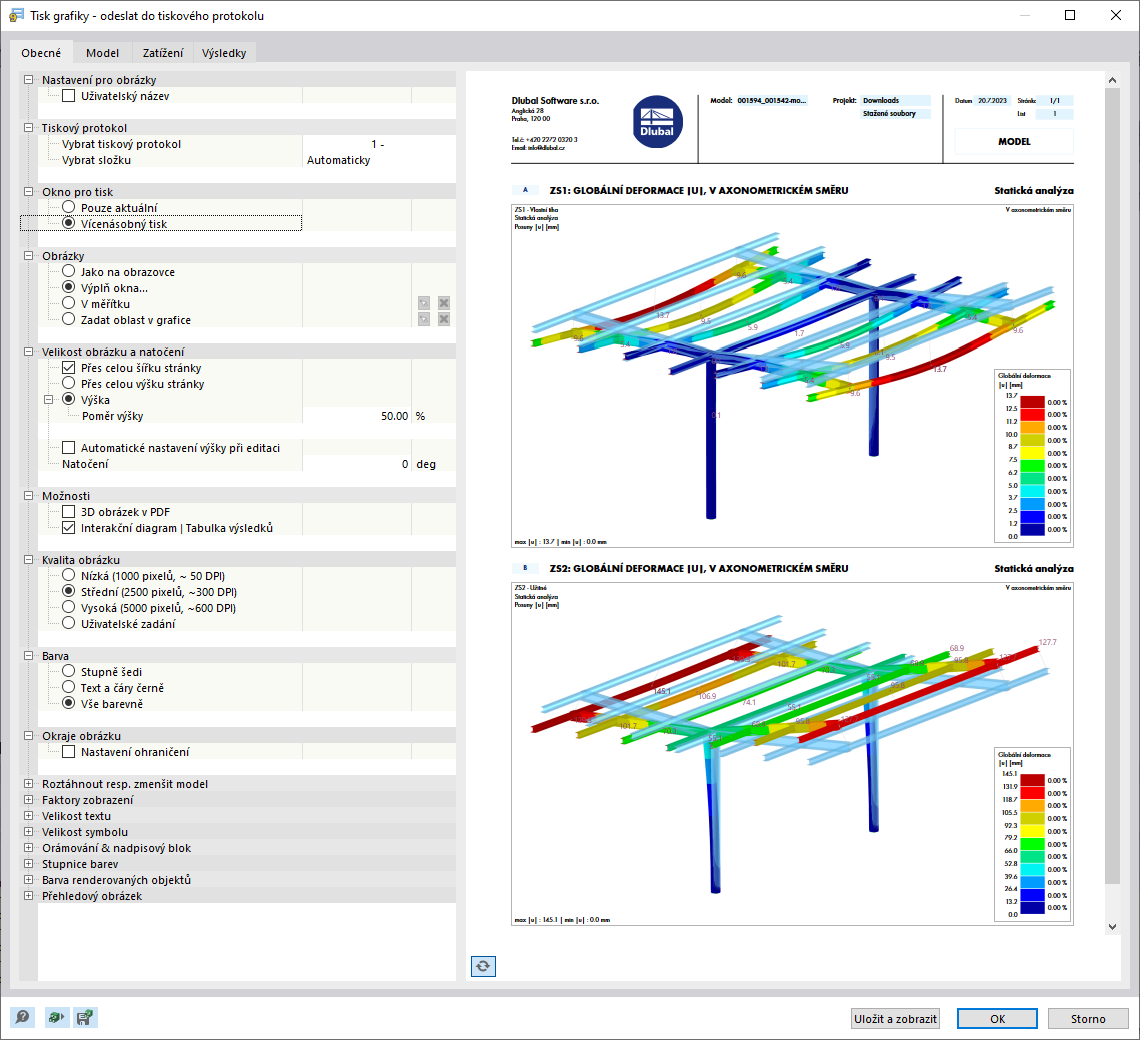Click ZS2 deformation preview image
The width and height of the screenshot is (1140, 1040).
click(792, 753)
